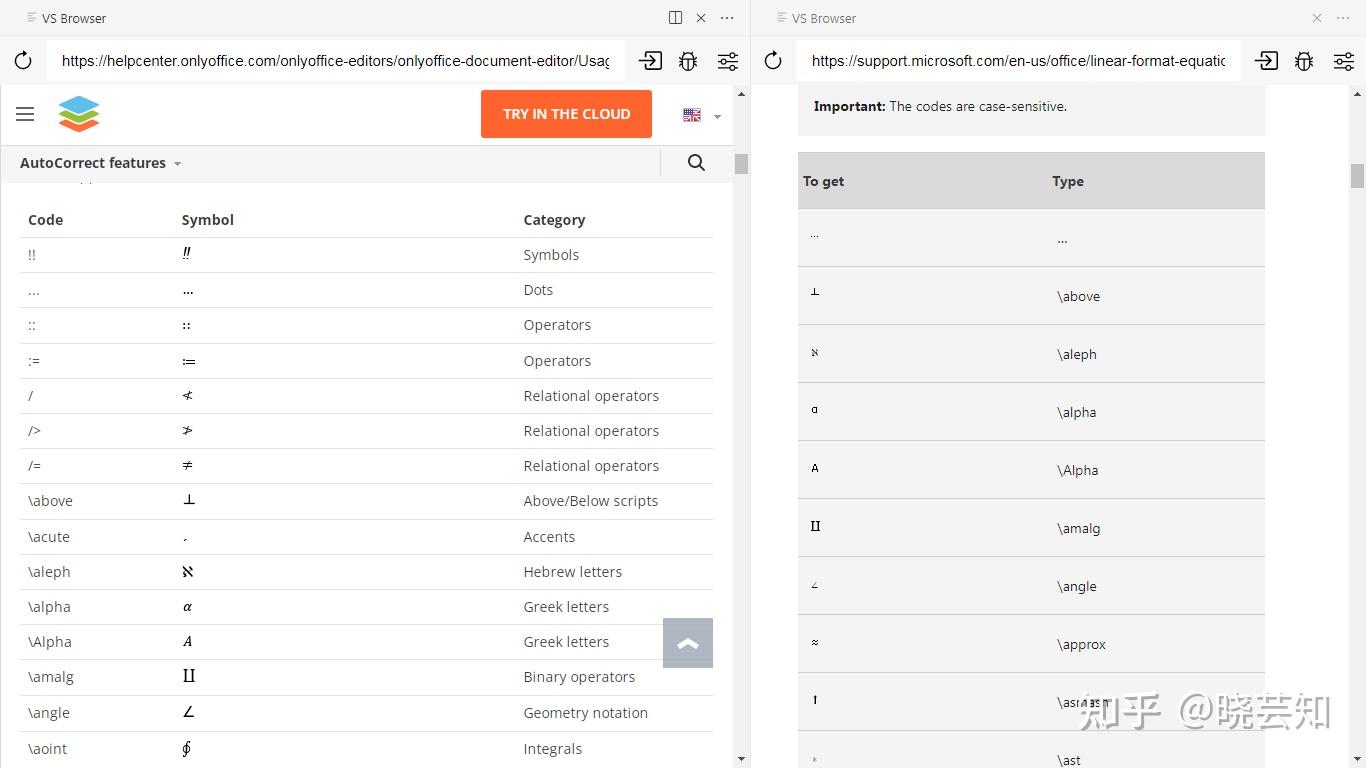
Task: Select \above in the Microsoft table
Action: [x=1078, y=297]
